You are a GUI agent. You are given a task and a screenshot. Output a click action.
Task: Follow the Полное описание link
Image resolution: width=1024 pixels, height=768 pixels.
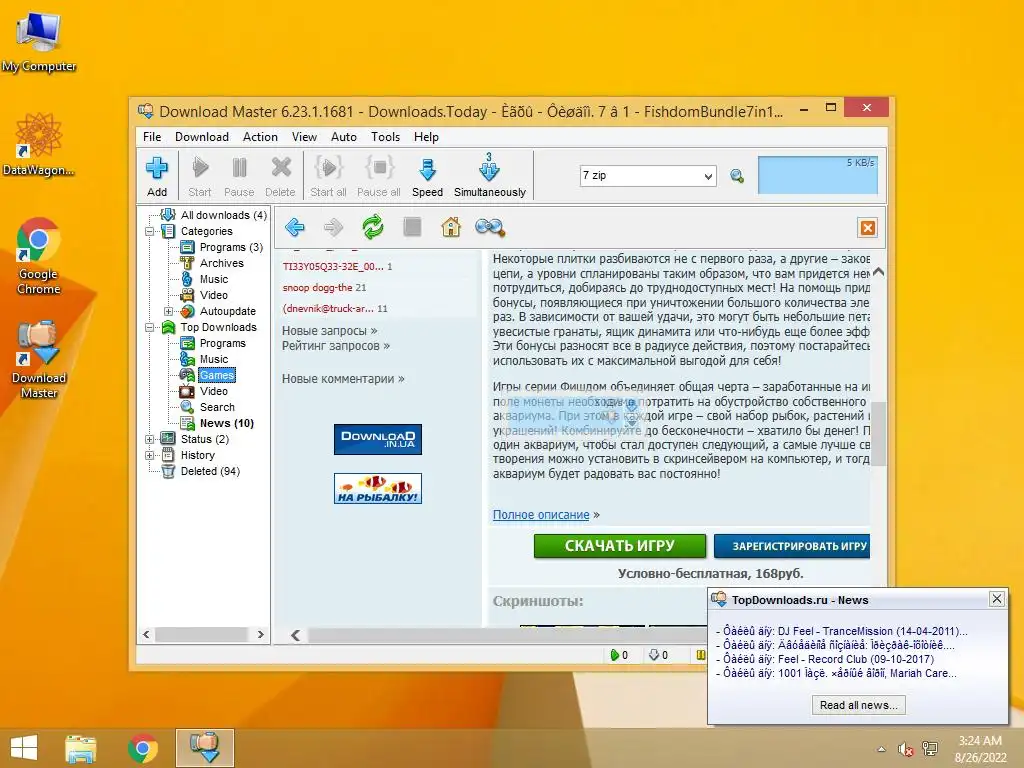pyautogui.click(x=541, y=515)
